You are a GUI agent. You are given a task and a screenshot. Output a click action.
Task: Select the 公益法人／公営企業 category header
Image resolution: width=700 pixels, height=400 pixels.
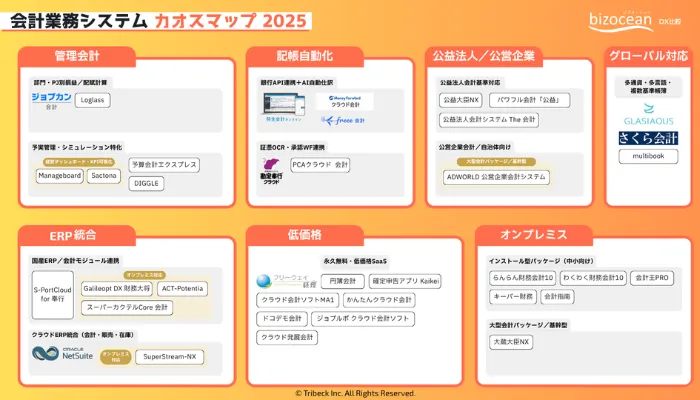(484, 56)
